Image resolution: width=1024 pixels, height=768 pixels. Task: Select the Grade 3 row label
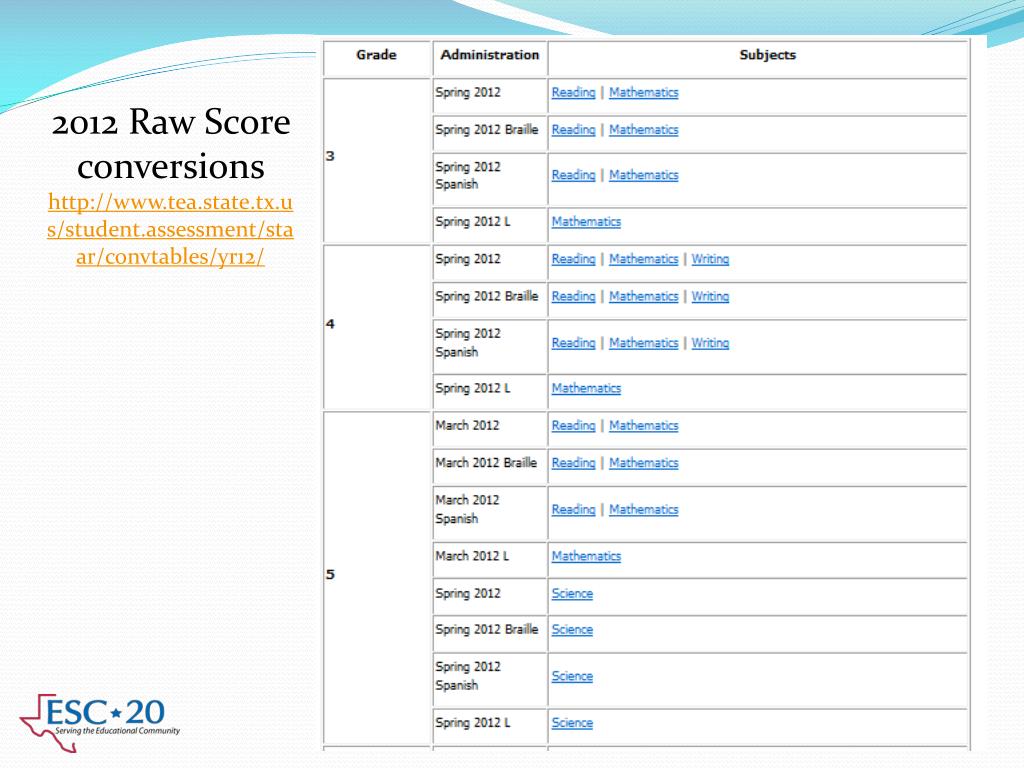point(330,156)
